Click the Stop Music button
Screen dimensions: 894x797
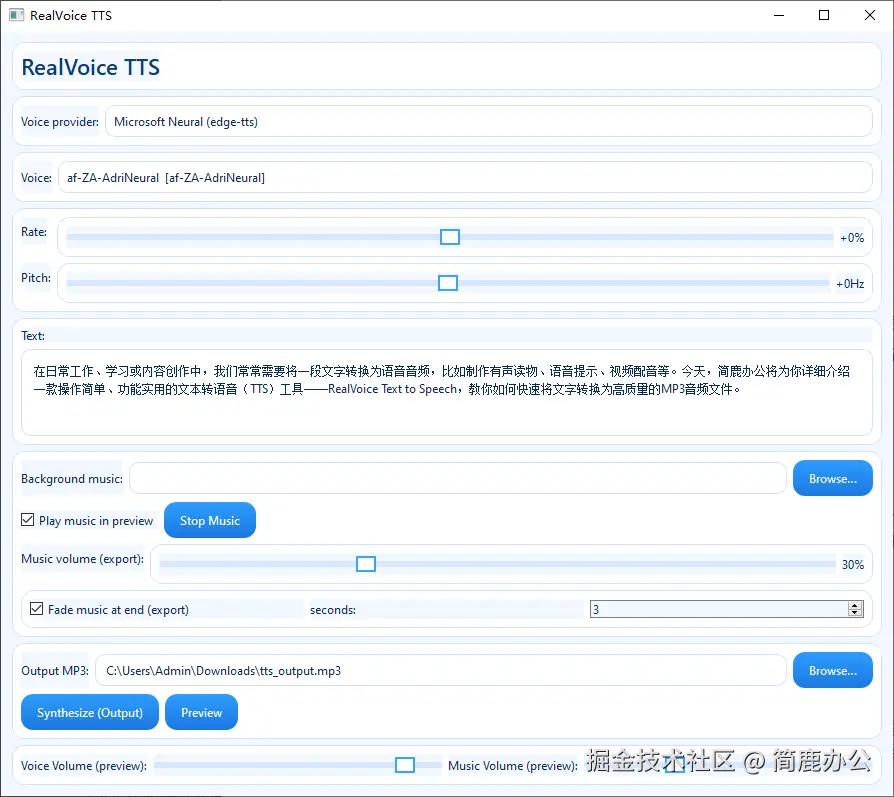click(x=210, y=520)
